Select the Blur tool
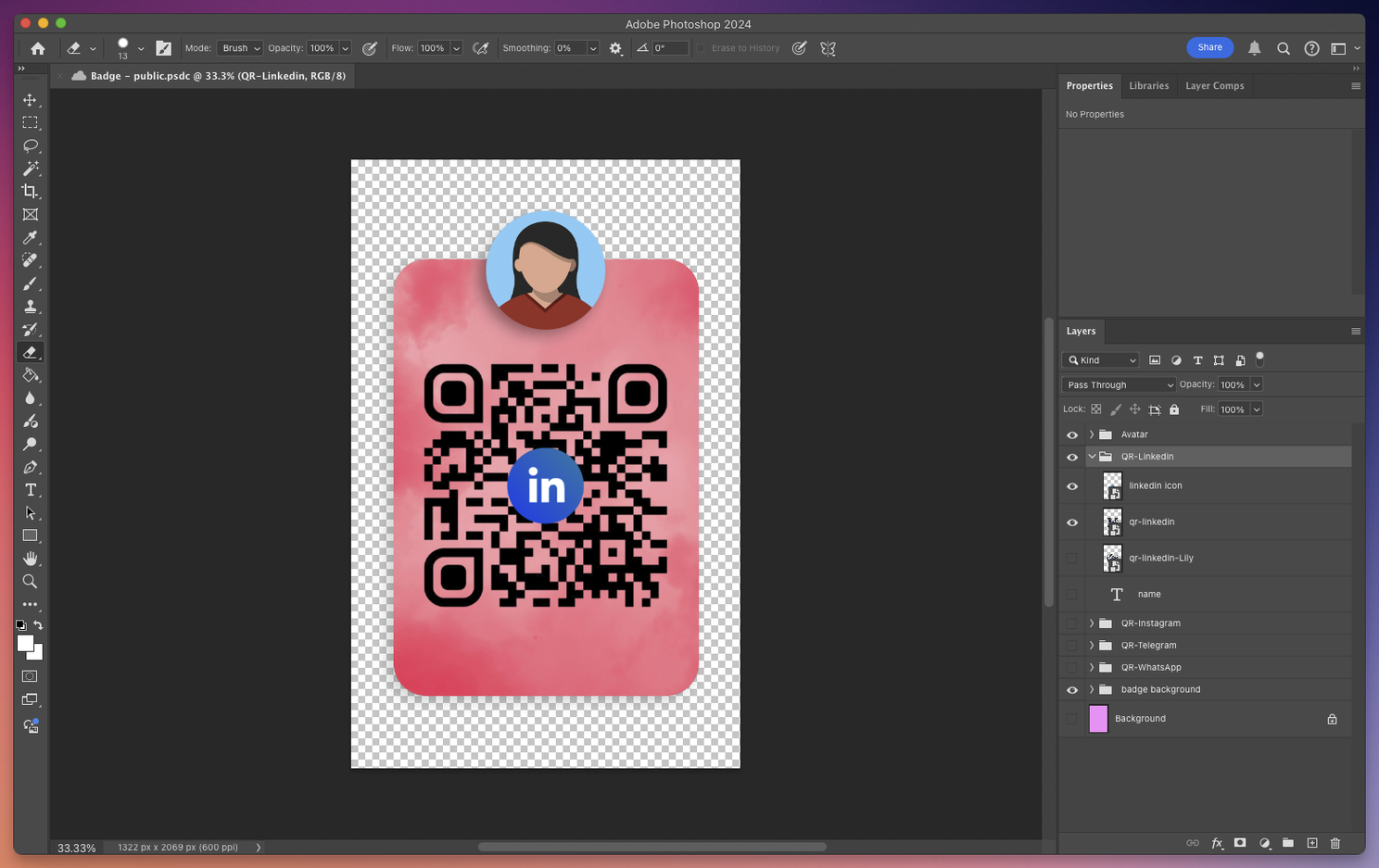Screen dimensions: 1379x868 click(x=30, y=398)
